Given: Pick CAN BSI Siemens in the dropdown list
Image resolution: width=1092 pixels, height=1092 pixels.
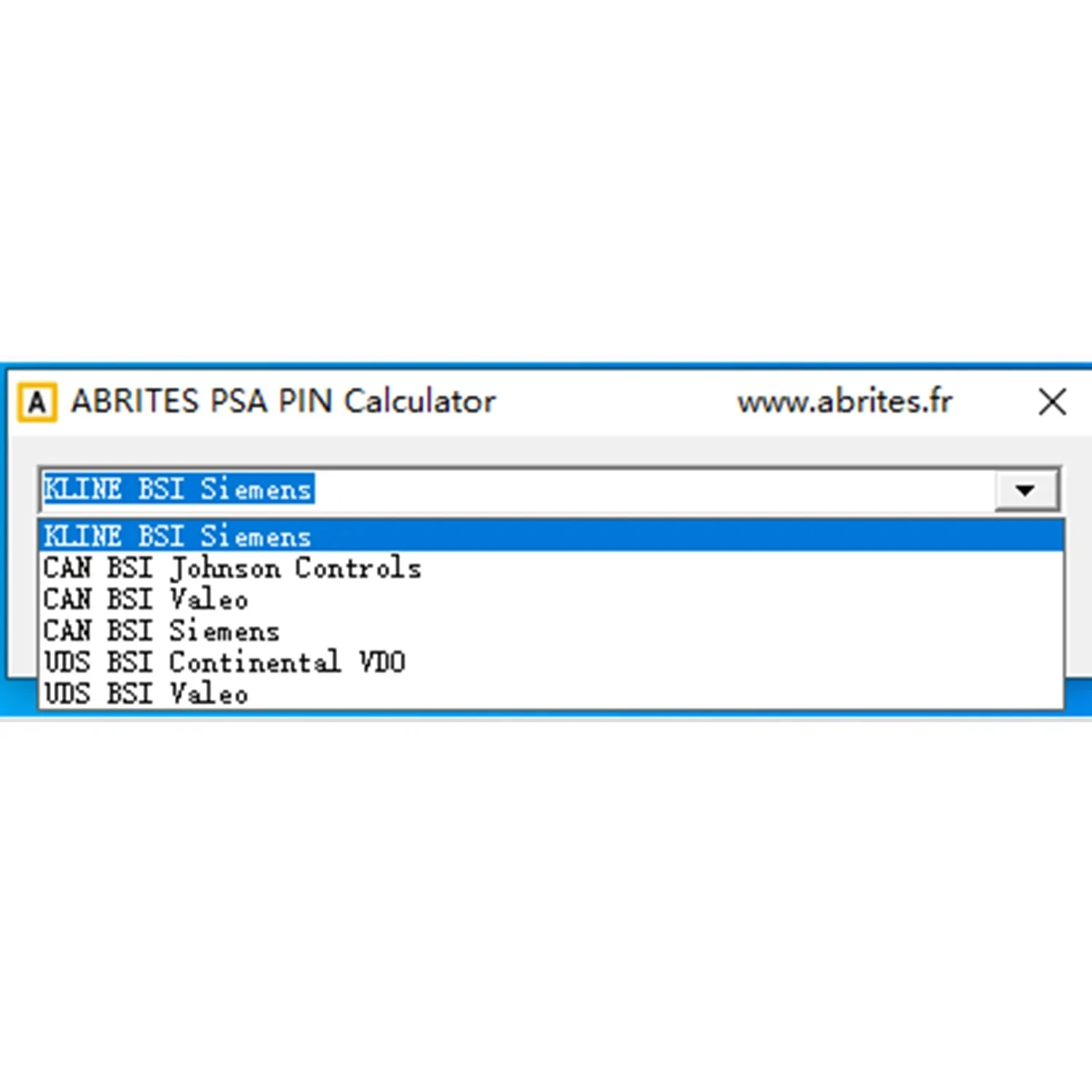Looking at the screenshot, I should click(551, 630).
